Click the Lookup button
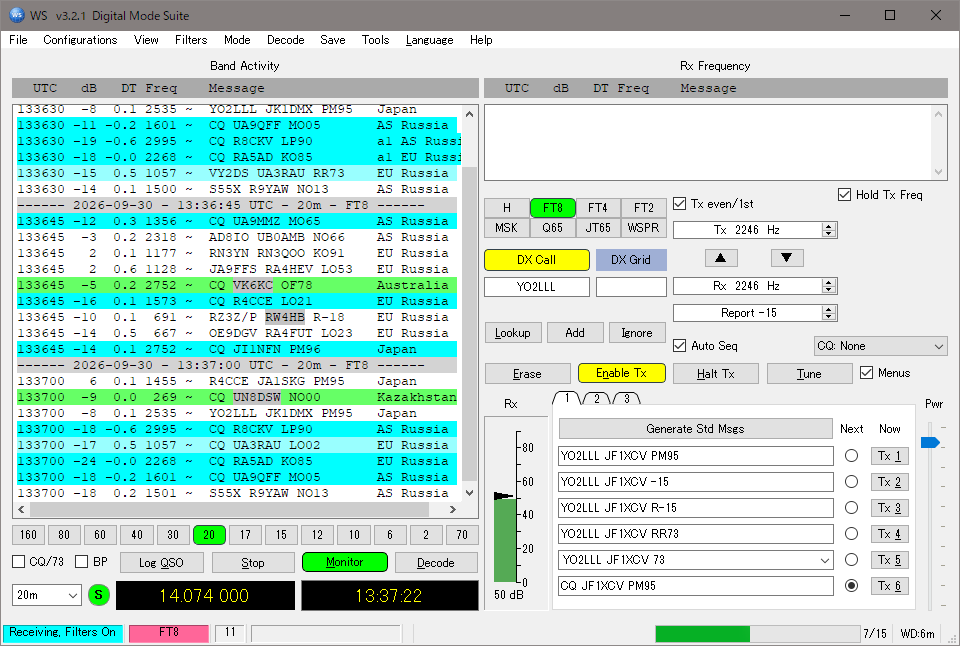960x646 pixels. [513, 332]
